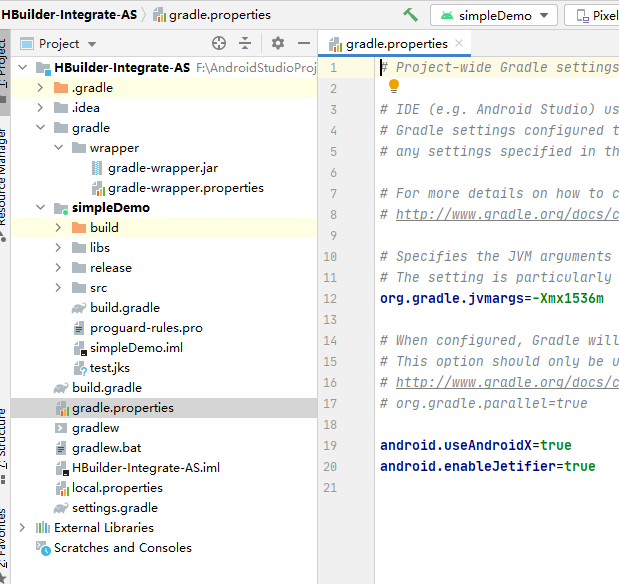Image resolution: width=619 pixels, height=584 pixels.
Task: Expand the build folder
Action: [58, 227]
